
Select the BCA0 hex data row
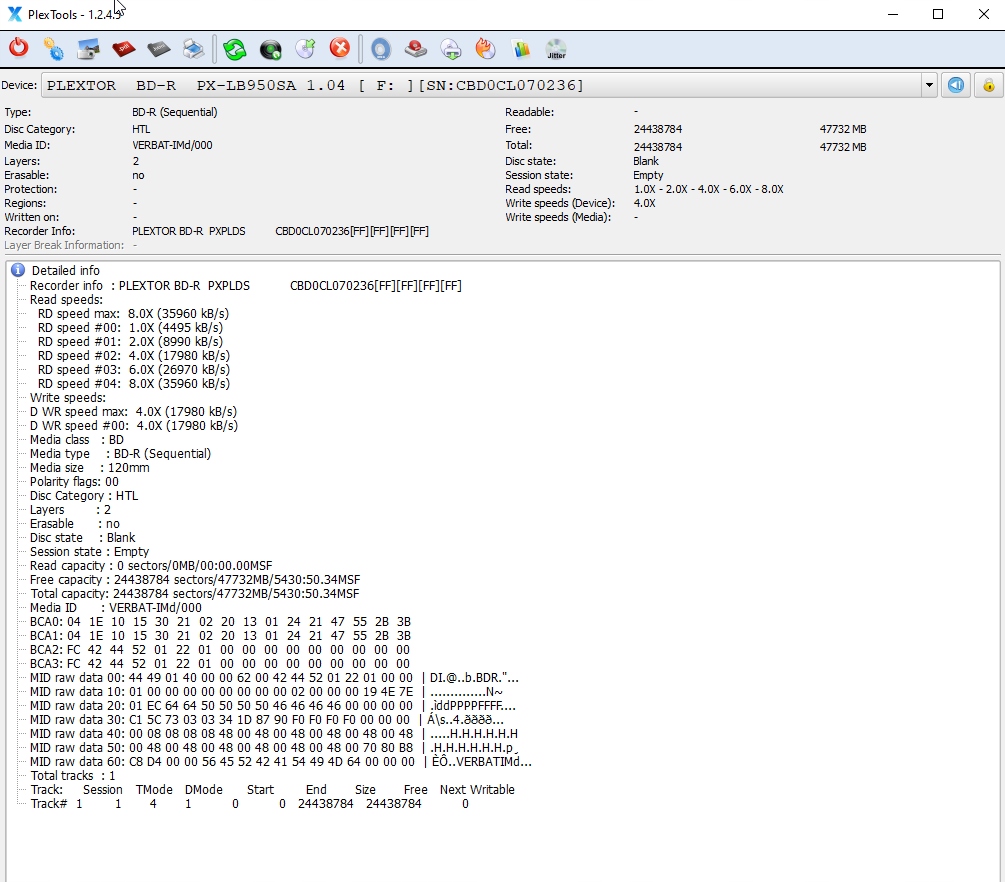(x=220, y=622)
